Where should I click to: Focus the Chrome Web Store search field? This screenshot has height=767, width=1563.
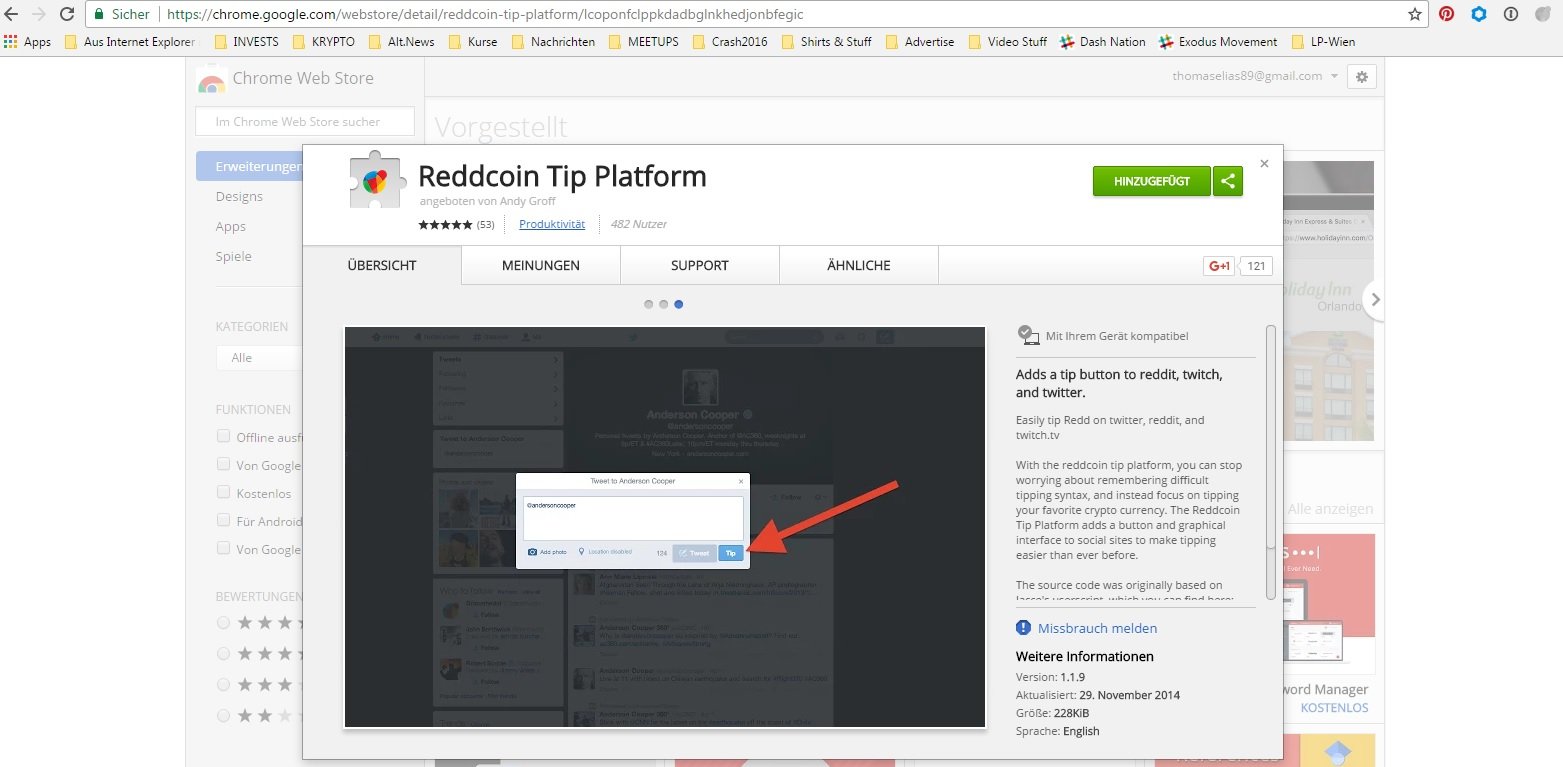tap(305, 122)
